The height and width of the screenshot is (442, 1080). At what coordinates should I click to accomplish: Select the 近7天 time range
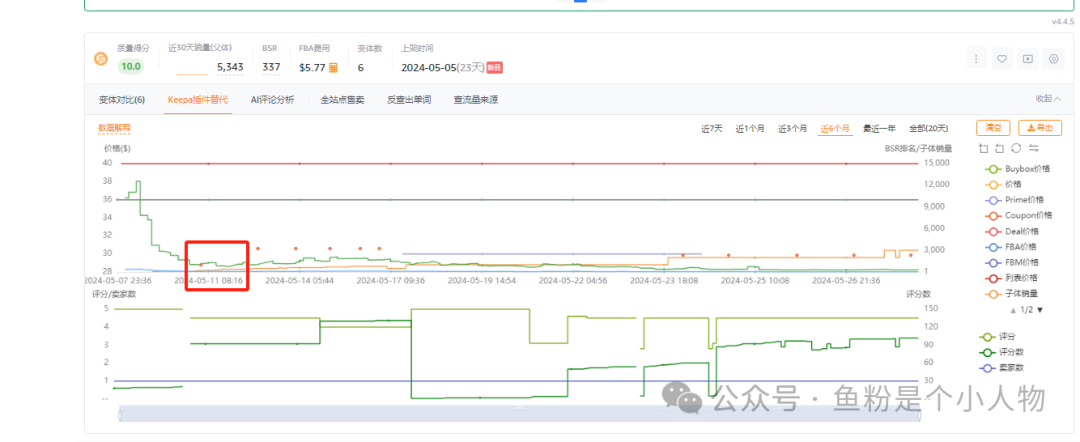712,128
